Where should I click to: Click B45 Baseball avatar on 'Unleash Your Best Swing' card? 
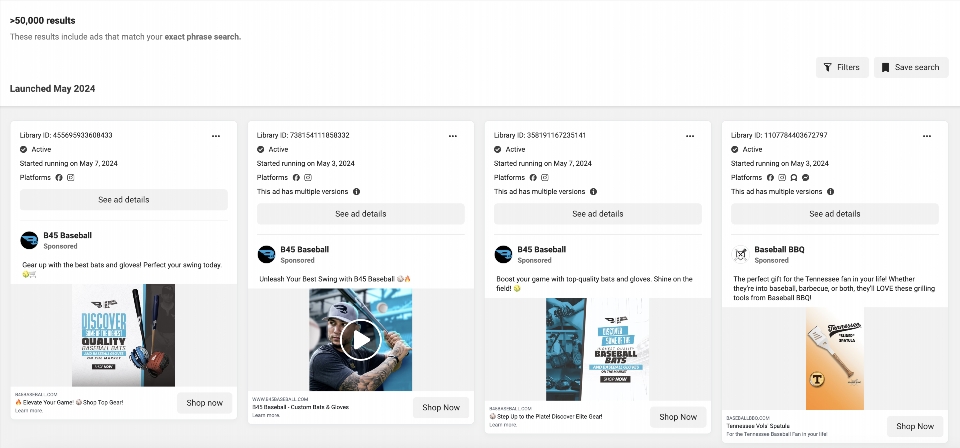[266, 254]
